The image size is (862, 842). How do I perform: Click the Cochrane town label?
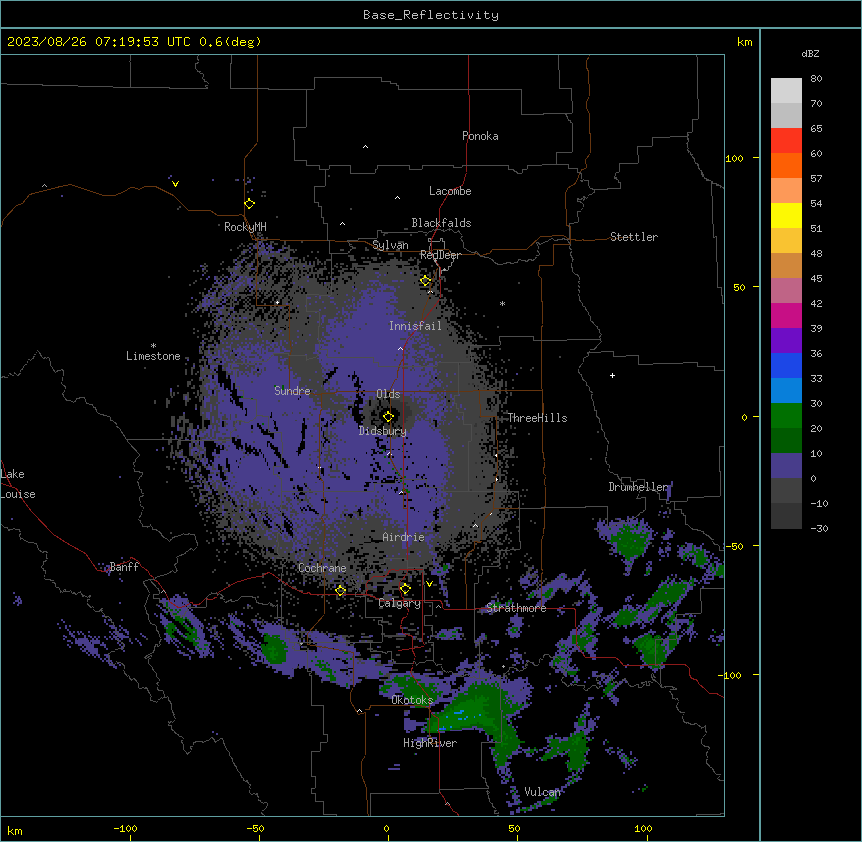[322, 568]
